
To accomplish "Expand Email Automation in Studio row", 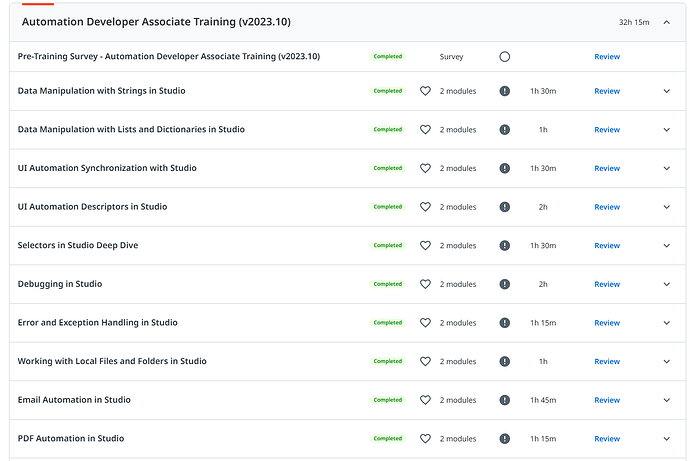I will click(667, 400).
